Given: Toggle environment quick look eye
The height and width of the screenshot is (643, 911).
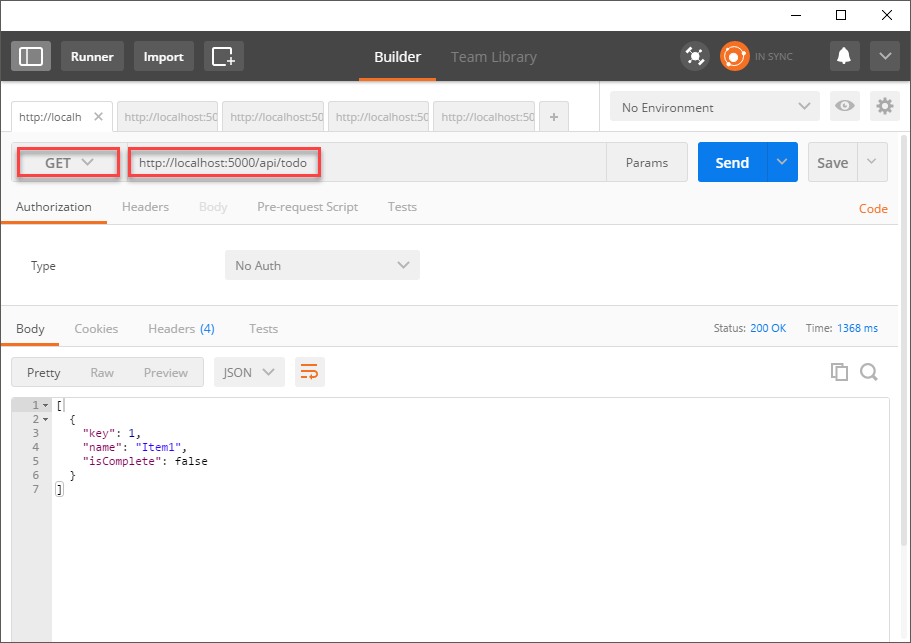Looking at the screenshot, I should tap(845, 107).
